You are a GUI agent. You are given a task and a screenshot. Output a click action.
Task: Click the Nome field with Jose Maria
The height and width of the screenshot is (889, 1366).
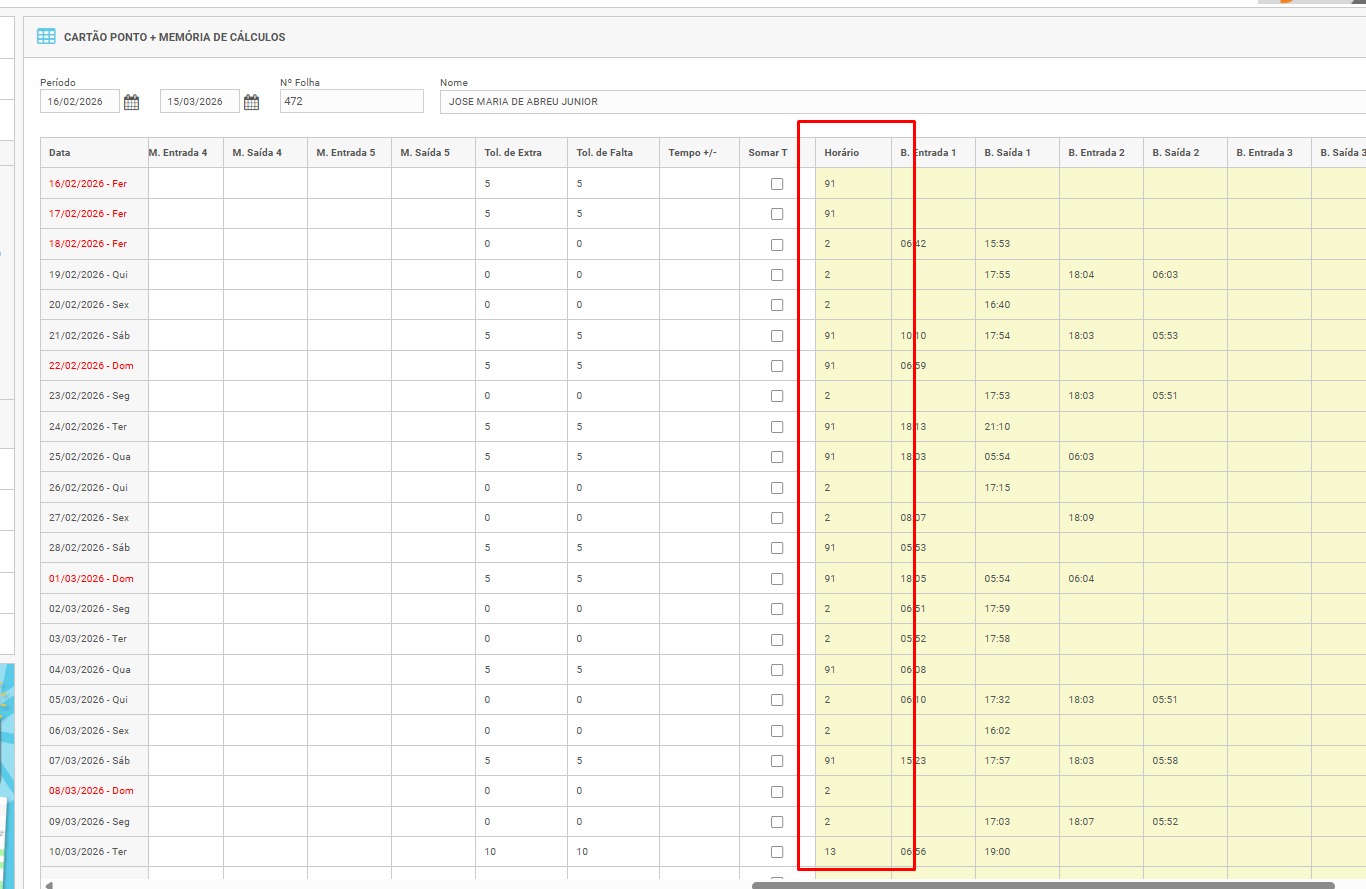[900, 102]
